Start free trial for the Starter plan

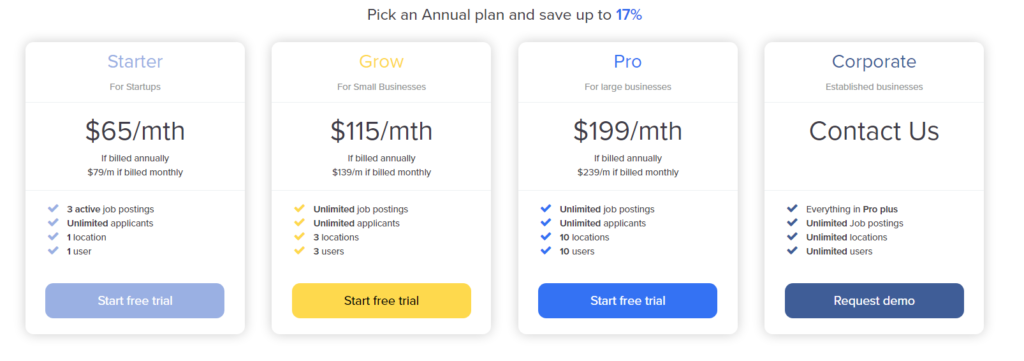coord(135,300)
